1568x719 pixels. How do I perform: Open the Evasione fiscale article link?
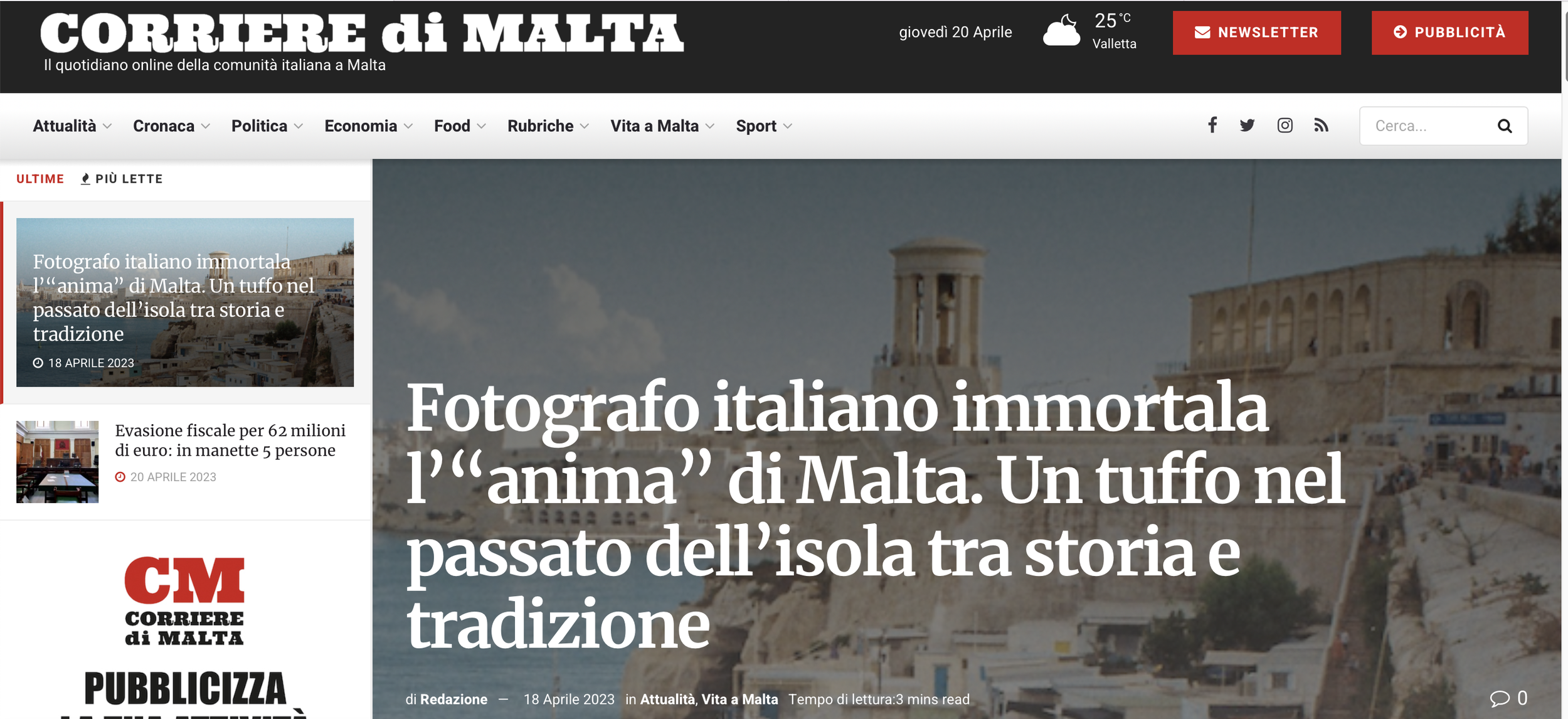[230, 440]
